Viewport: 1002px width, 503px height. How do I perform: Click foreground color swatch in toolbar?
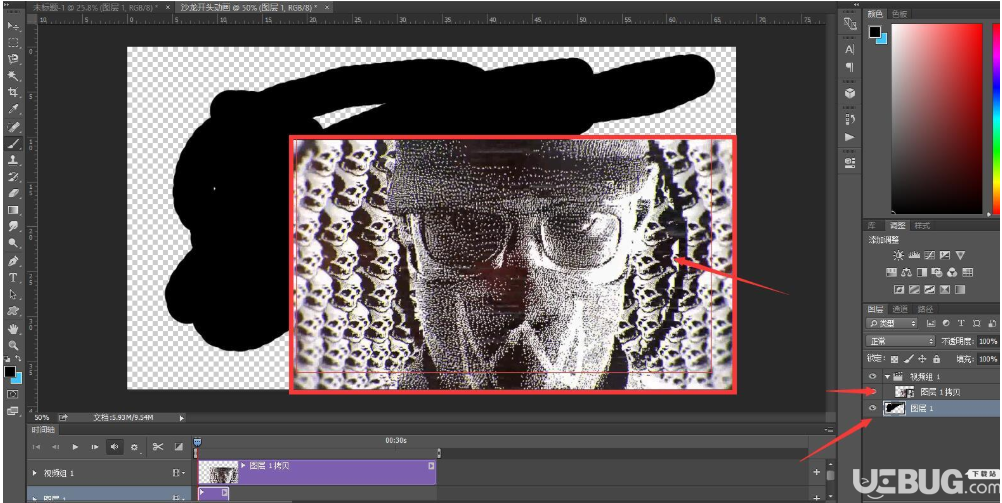pos(10,371)
